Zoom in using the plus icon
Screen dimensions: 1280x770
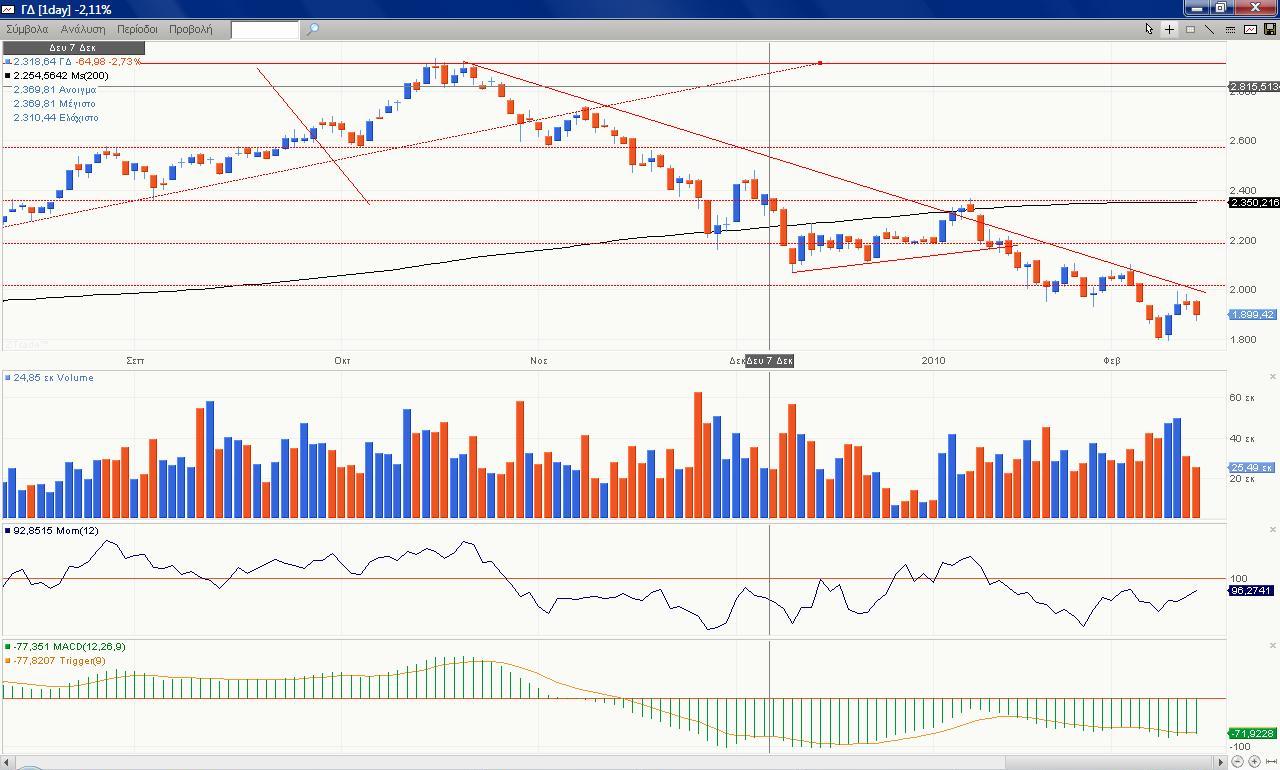click(x=1254, y=762)
